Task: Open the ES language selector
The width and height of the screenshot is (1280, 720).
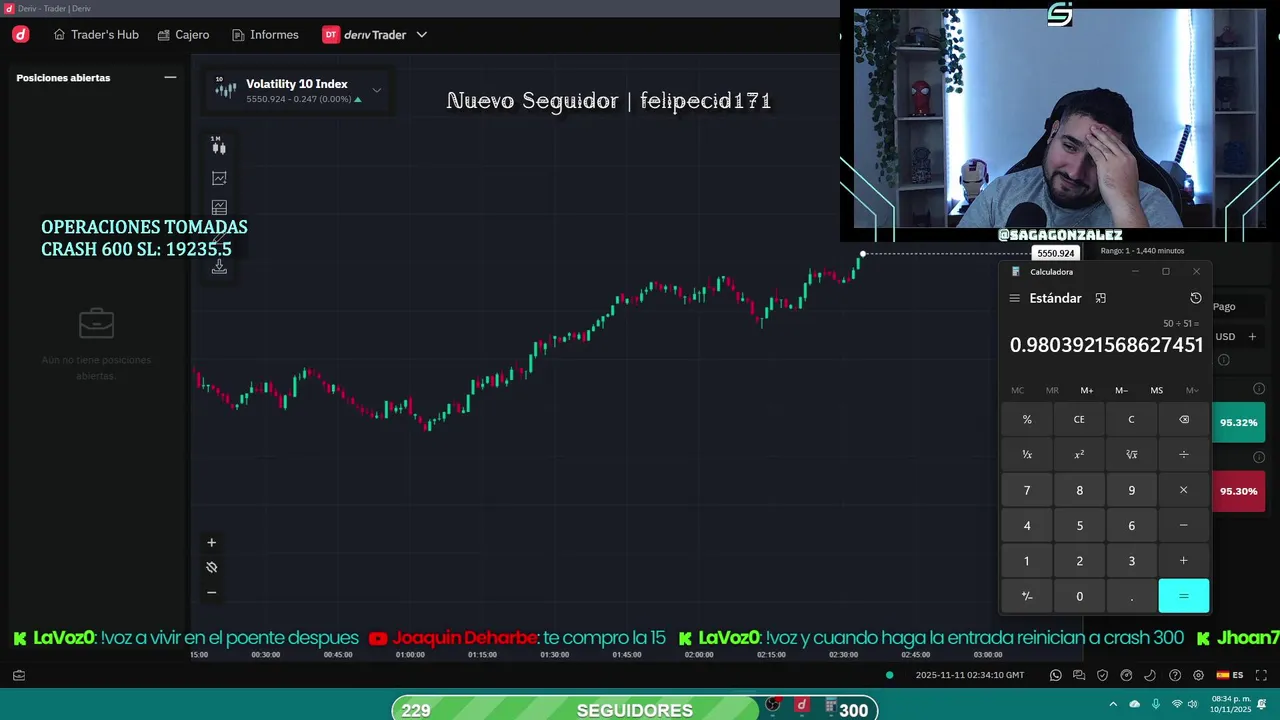Action: coord(1230,675)
